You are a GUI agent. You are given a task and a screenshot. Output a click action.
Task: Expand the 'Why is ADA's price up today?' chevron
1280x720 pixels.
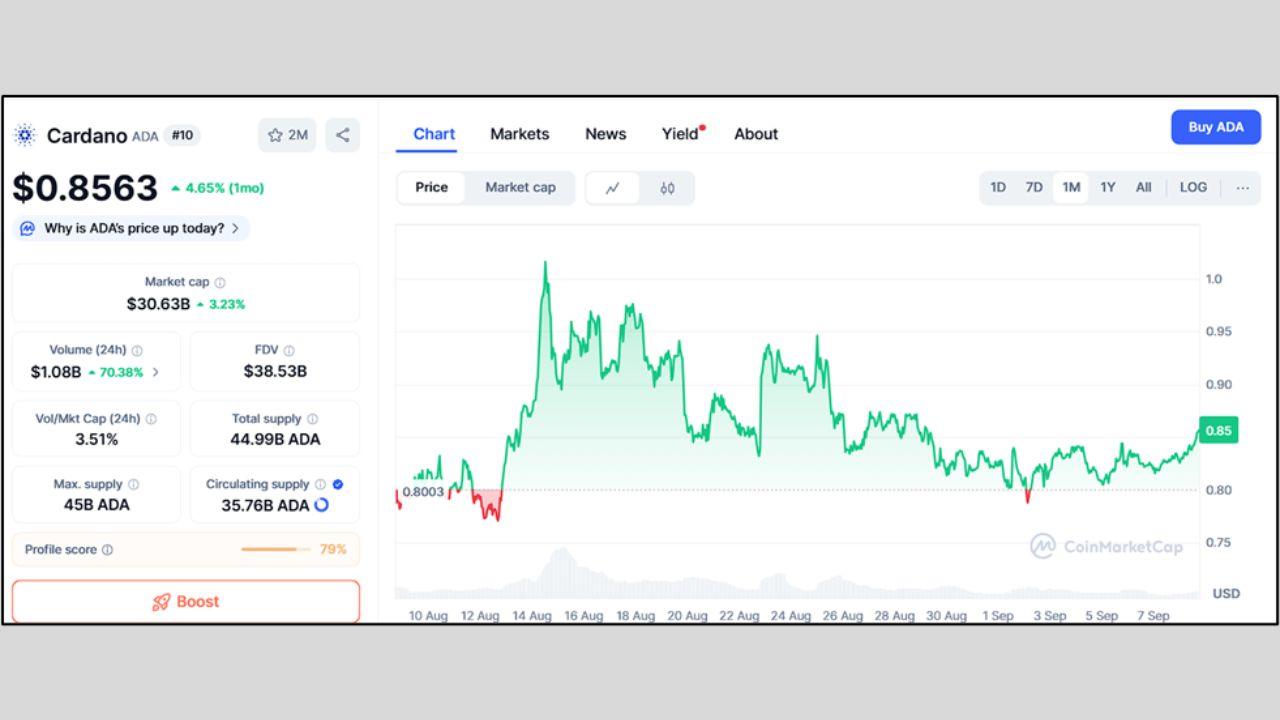(236, 228)
